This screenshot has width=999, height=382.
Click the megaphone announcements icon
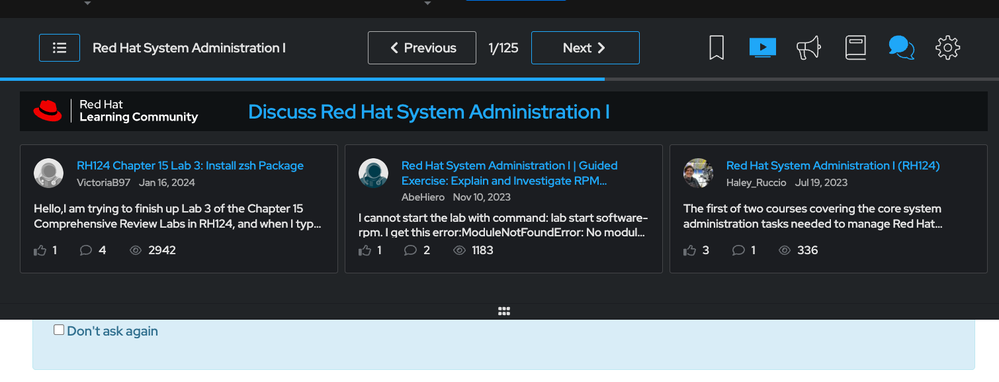pos(808,48)
